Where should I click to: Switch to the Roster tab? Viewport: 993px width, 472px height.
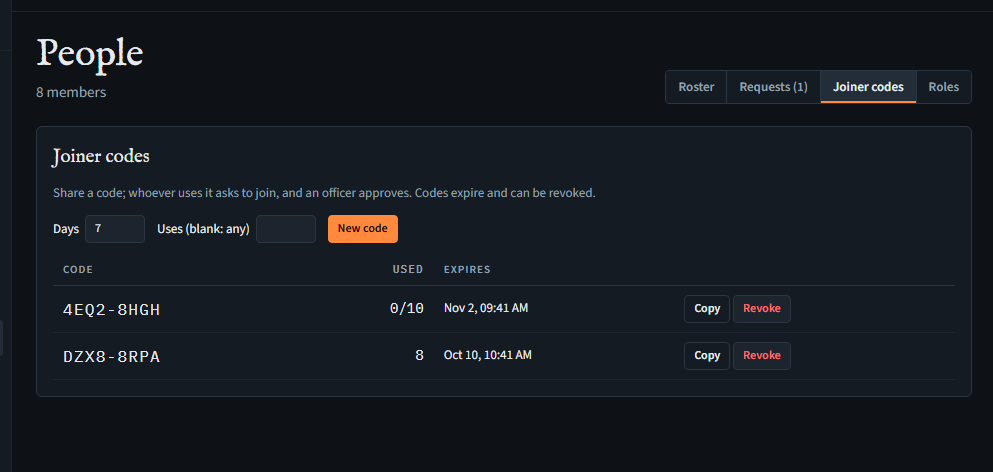(x=696, y=87)
